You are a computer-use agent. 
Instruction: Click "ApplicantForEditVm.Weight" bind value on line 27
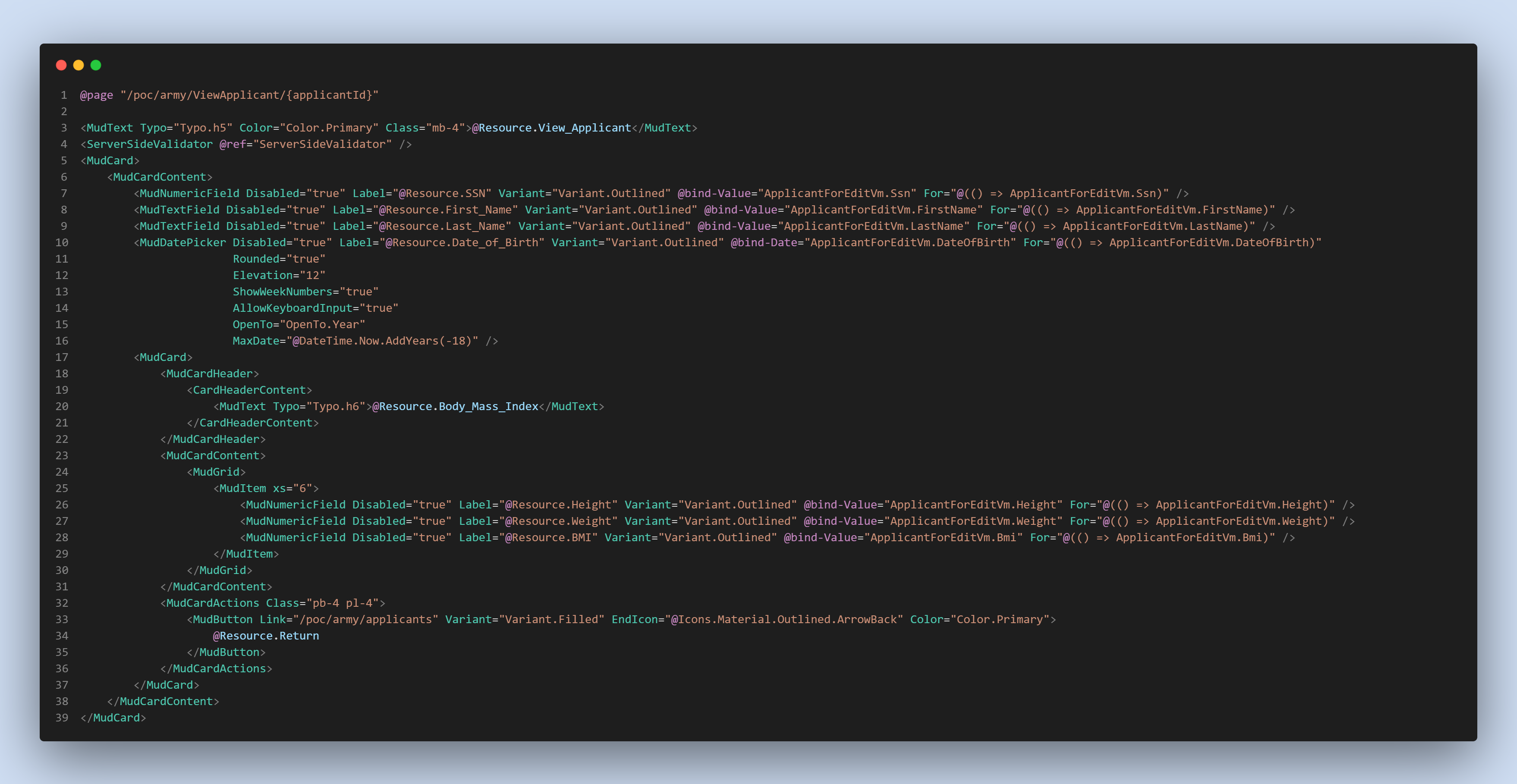tap(973, 521)
